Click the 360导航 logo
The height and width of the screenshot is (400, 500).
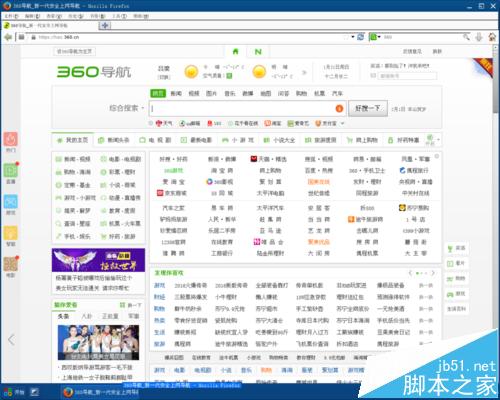[94, 72]
